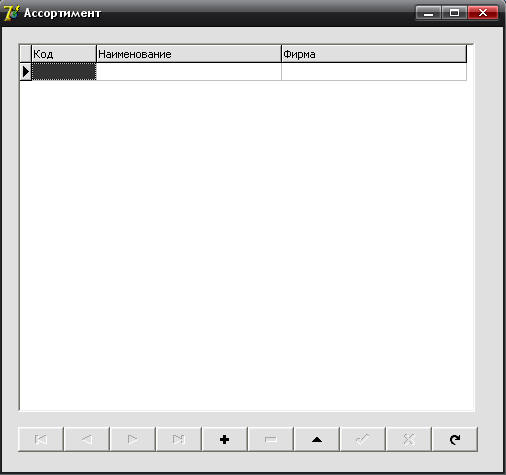506x475 pixels.
Task: Go to next record navigator button
Action: [133, 439]
